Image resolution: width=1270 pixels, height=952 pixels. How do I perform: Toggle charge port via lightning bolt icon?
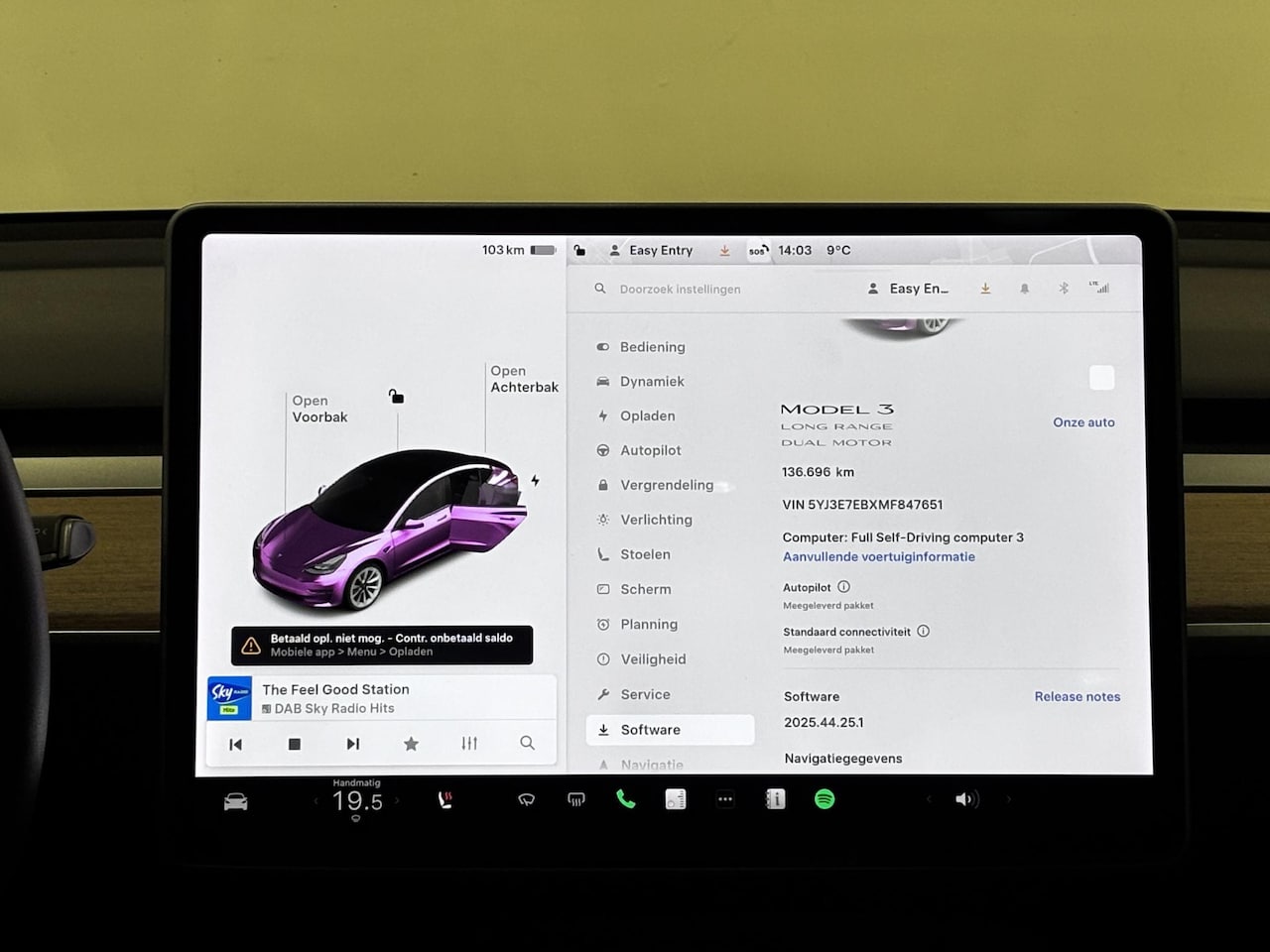(x=535, y=481)
